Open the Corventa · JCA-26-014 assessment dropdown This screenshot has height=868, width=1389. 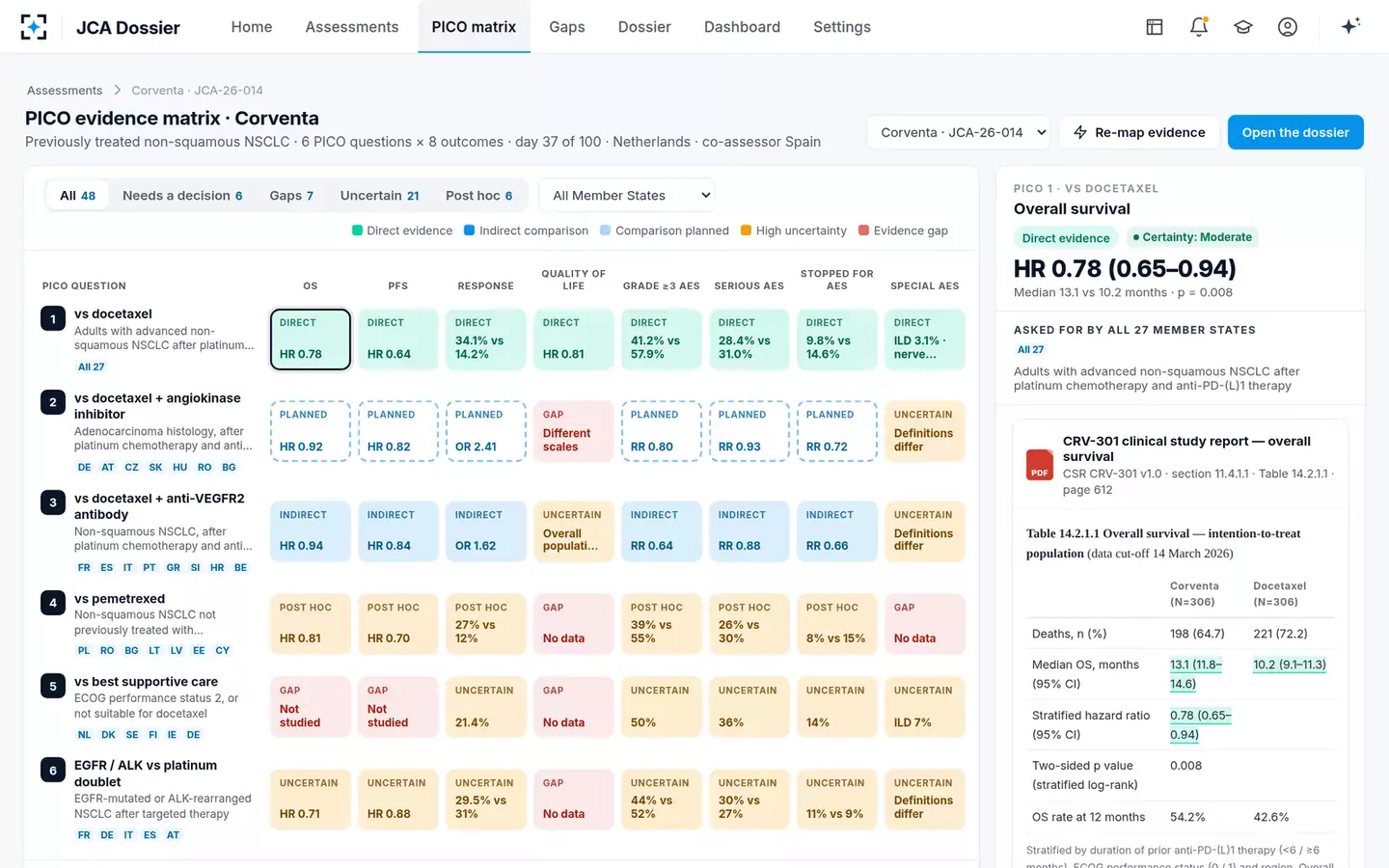(959, 133)
